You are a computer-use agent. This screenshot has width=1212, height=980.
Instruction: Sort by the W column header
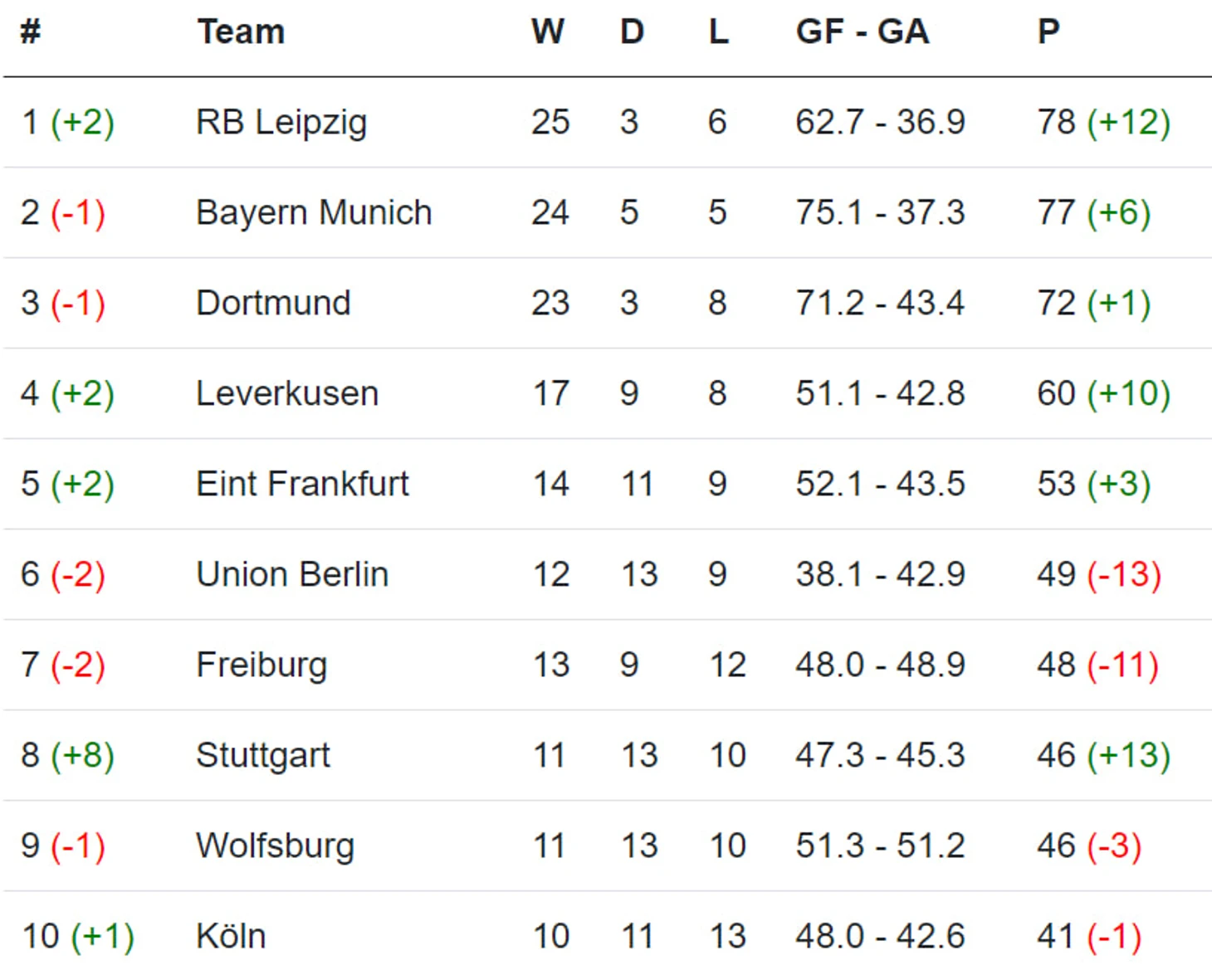[548, 32]
